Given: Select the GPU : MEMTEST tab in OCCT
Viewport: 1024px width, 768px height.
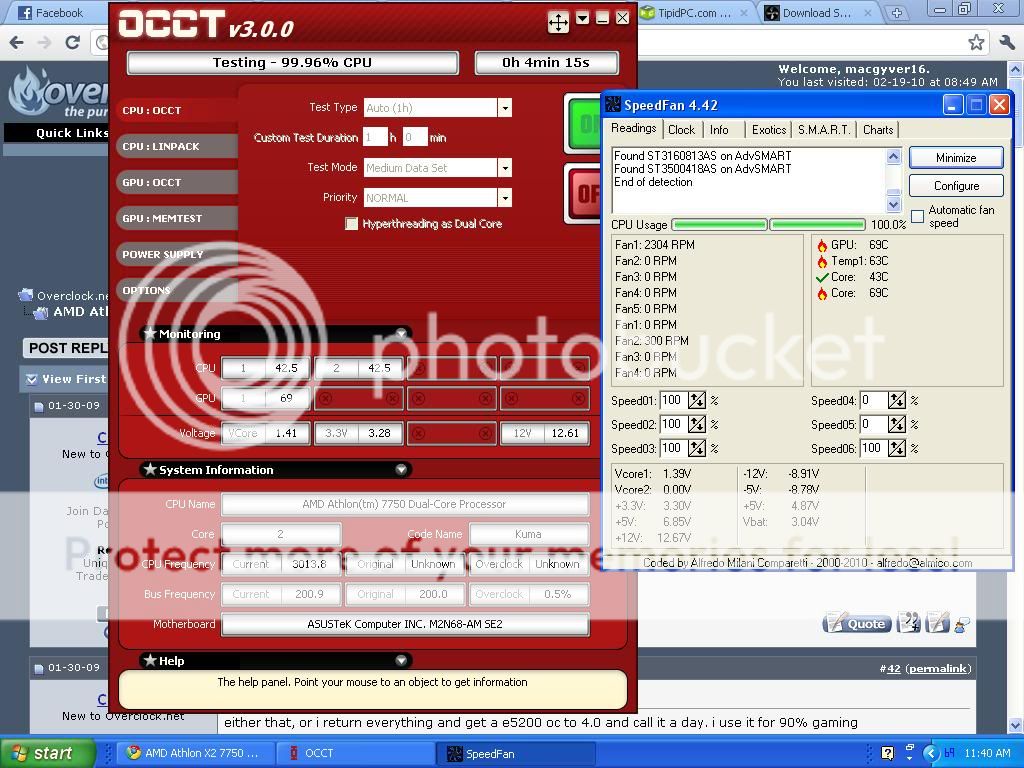Looking at the screenshot, I should pos(176,218).
